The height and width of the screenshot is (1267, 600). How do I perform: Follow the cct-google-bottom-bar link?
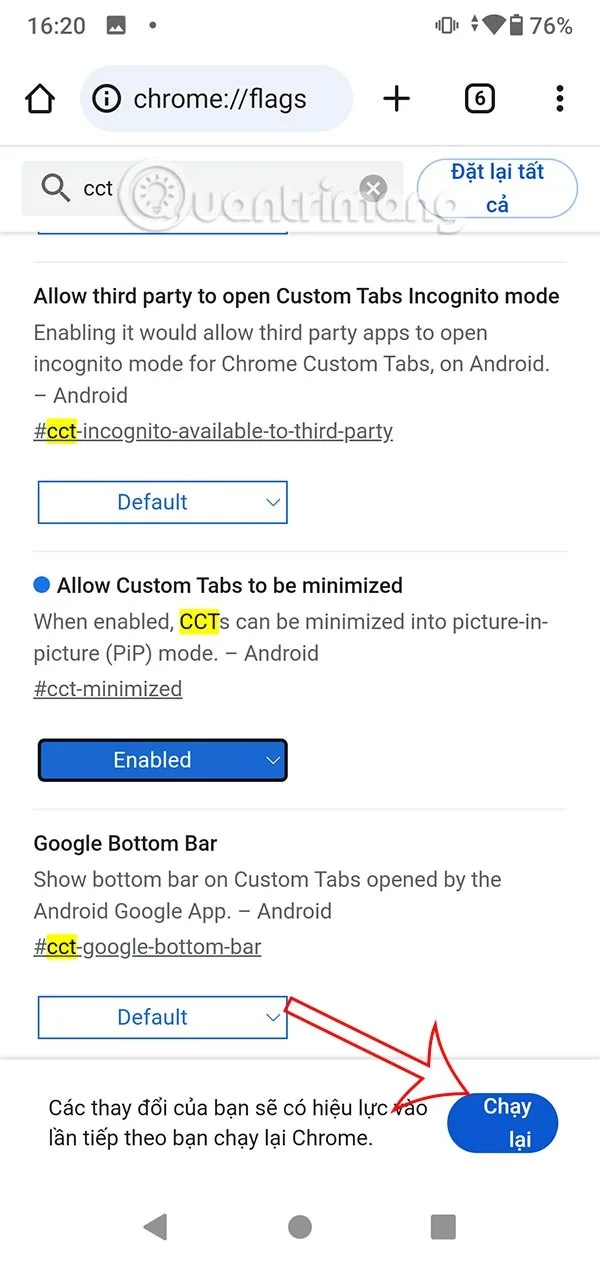click(148, 946)
